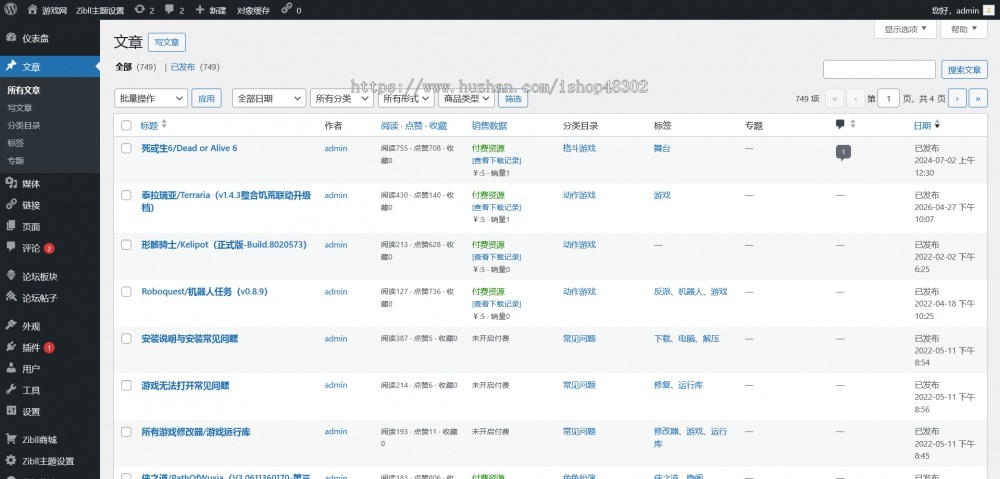This screenshot has width=1000, height=479.
Task: Expand the 帮助 panel
Action: (x=964, y=29)
